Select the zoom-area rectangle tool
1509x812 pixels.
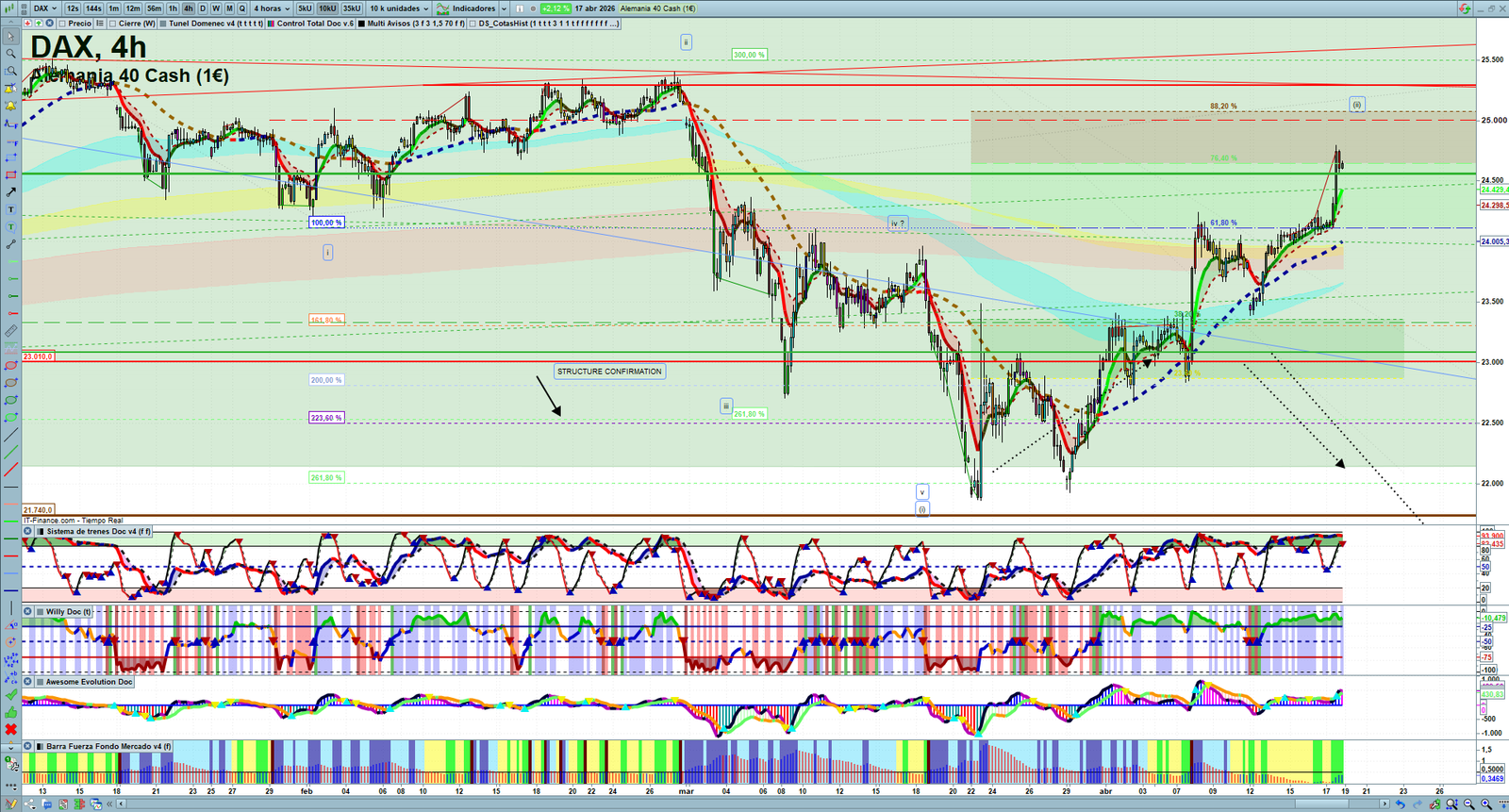pos(10,71)
